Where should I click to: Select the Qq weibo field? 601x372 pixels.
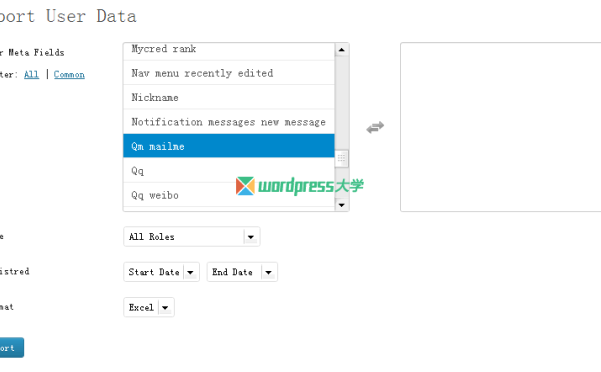click(x=229, y=195)
